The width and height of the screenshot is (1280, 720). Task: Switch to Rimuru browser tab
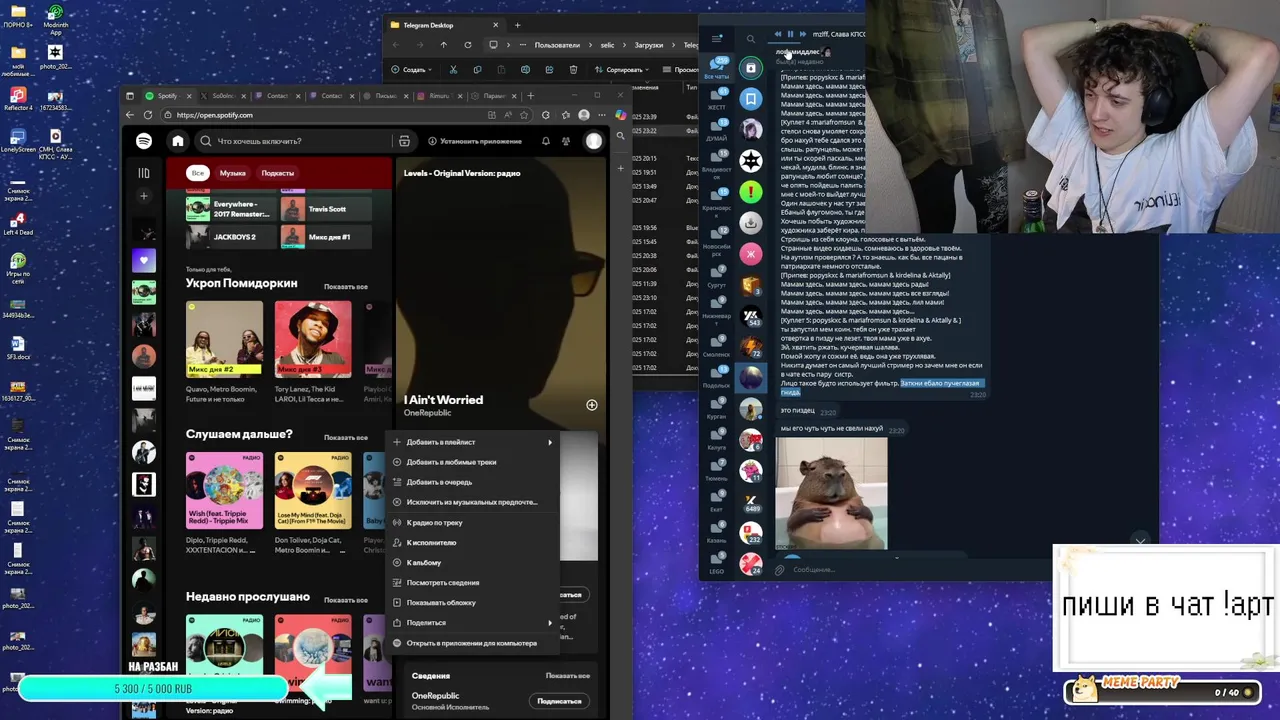click(437, 96)
